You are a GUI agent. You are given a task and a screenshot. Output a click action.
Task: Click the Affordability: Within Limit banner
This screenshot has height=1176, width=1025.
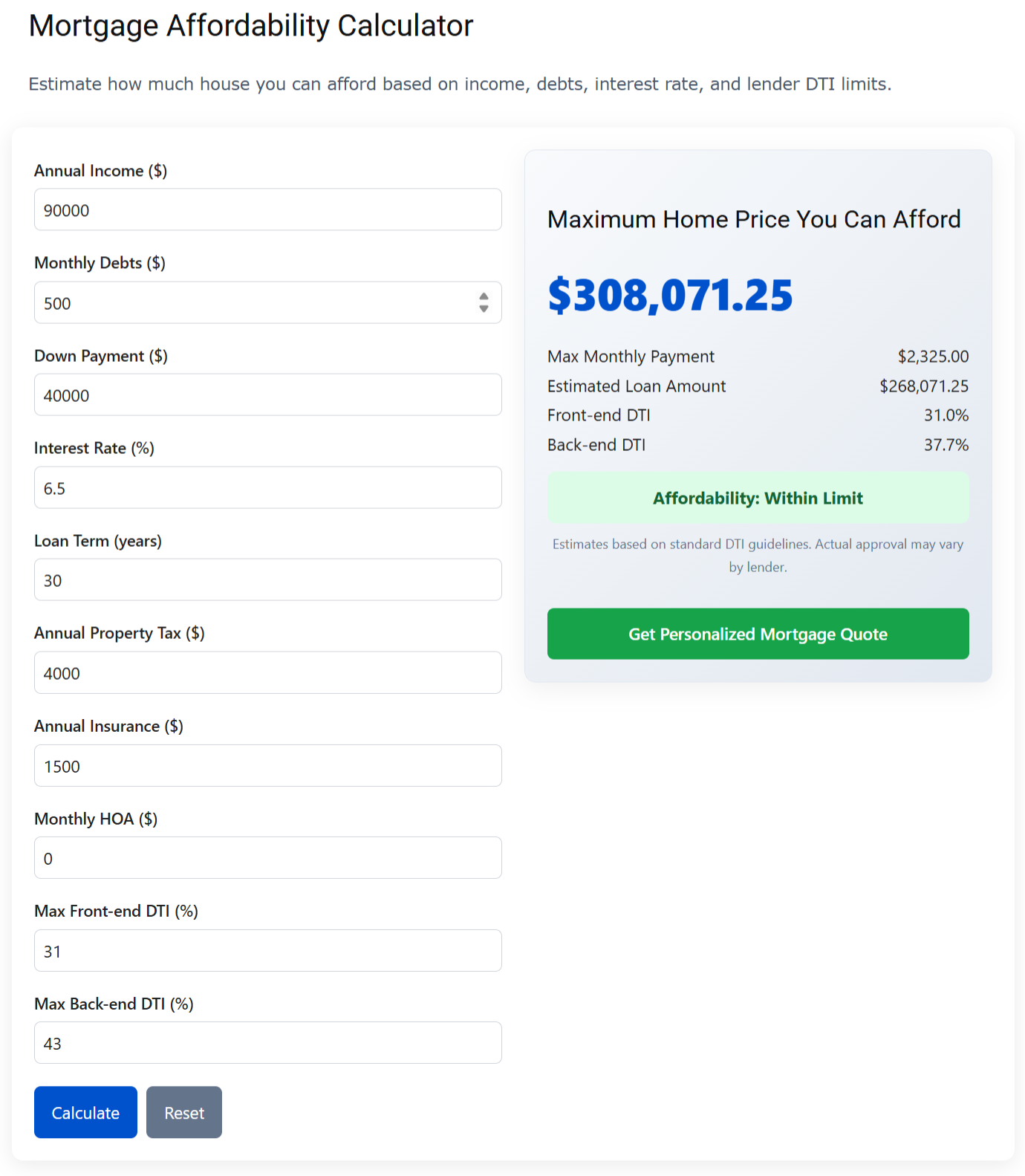click(758, 498)
